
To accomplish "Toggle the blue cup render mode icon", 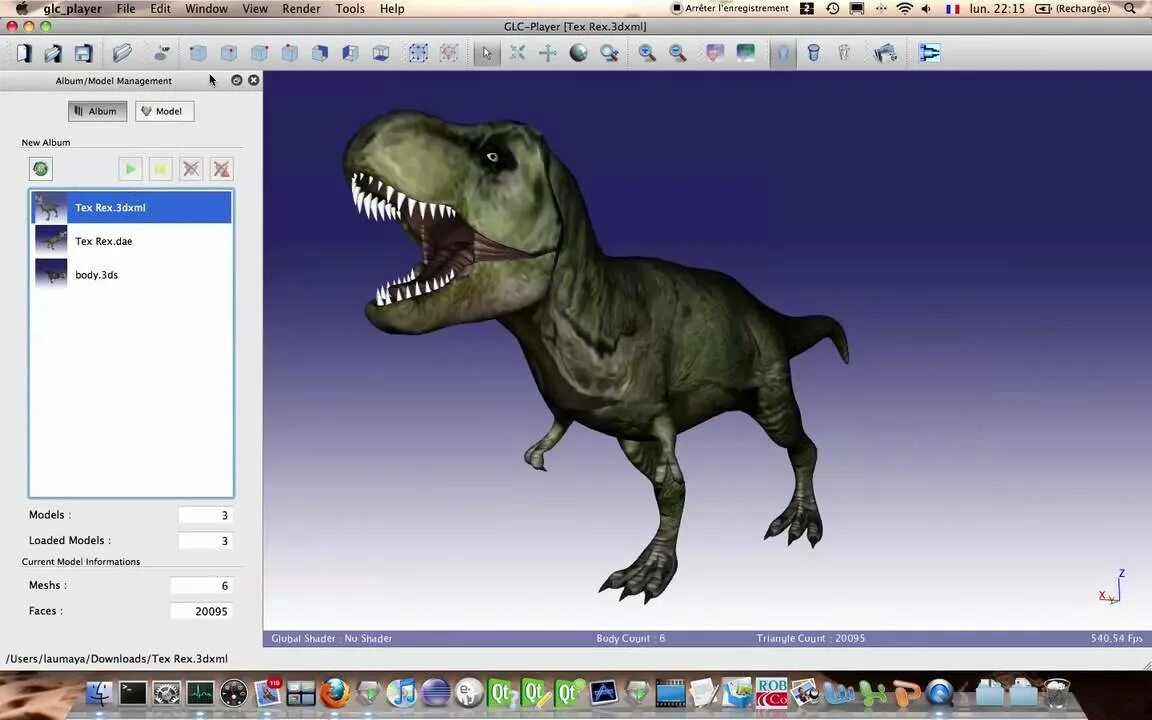I will point(813,53).
